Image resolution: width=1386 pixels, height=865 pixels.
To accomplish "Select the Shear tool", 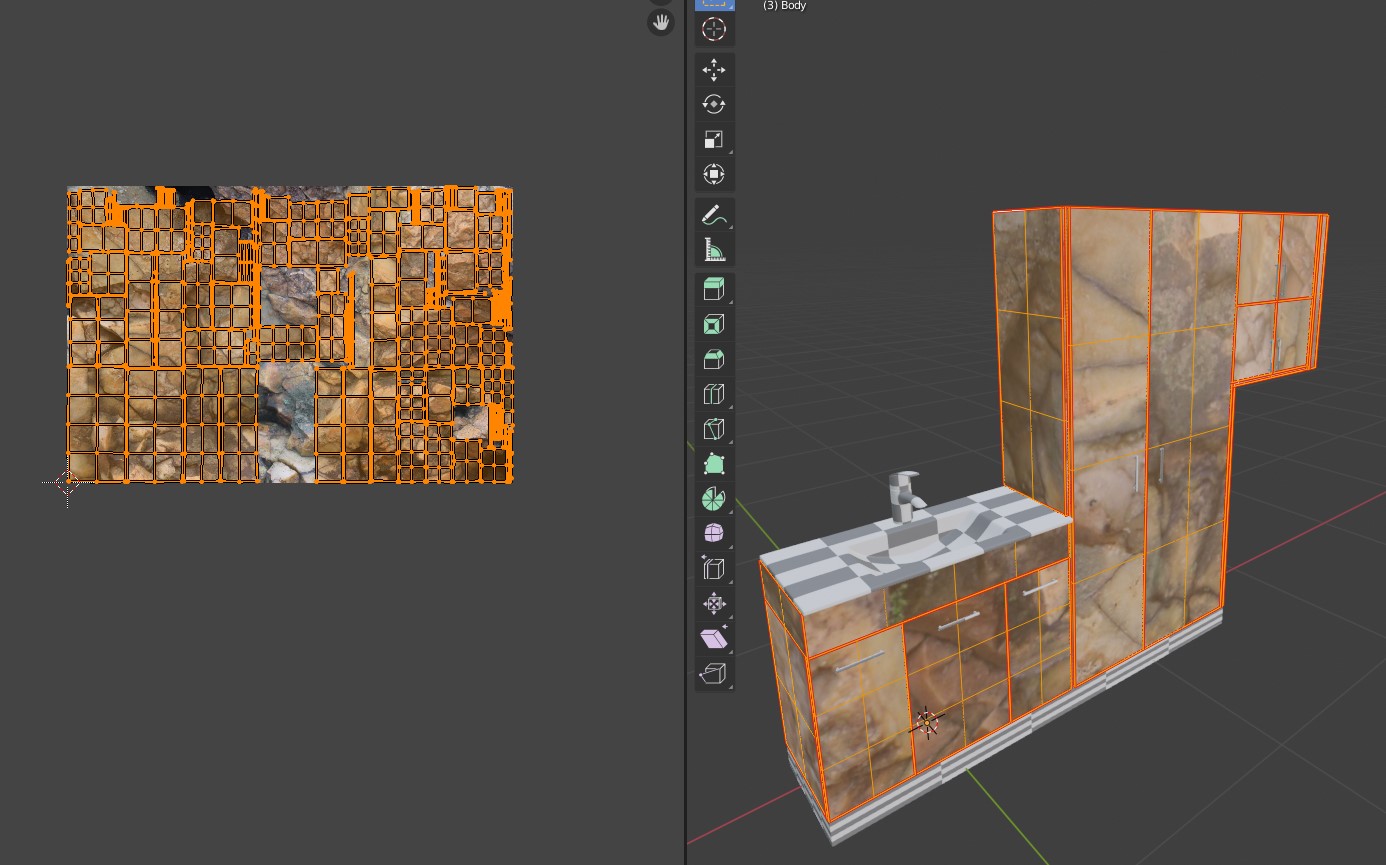I will (x=714, y=639).
